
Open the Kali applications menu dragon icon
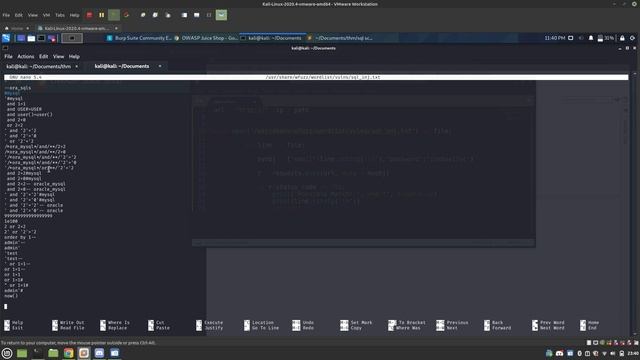(x=6, y=38)
